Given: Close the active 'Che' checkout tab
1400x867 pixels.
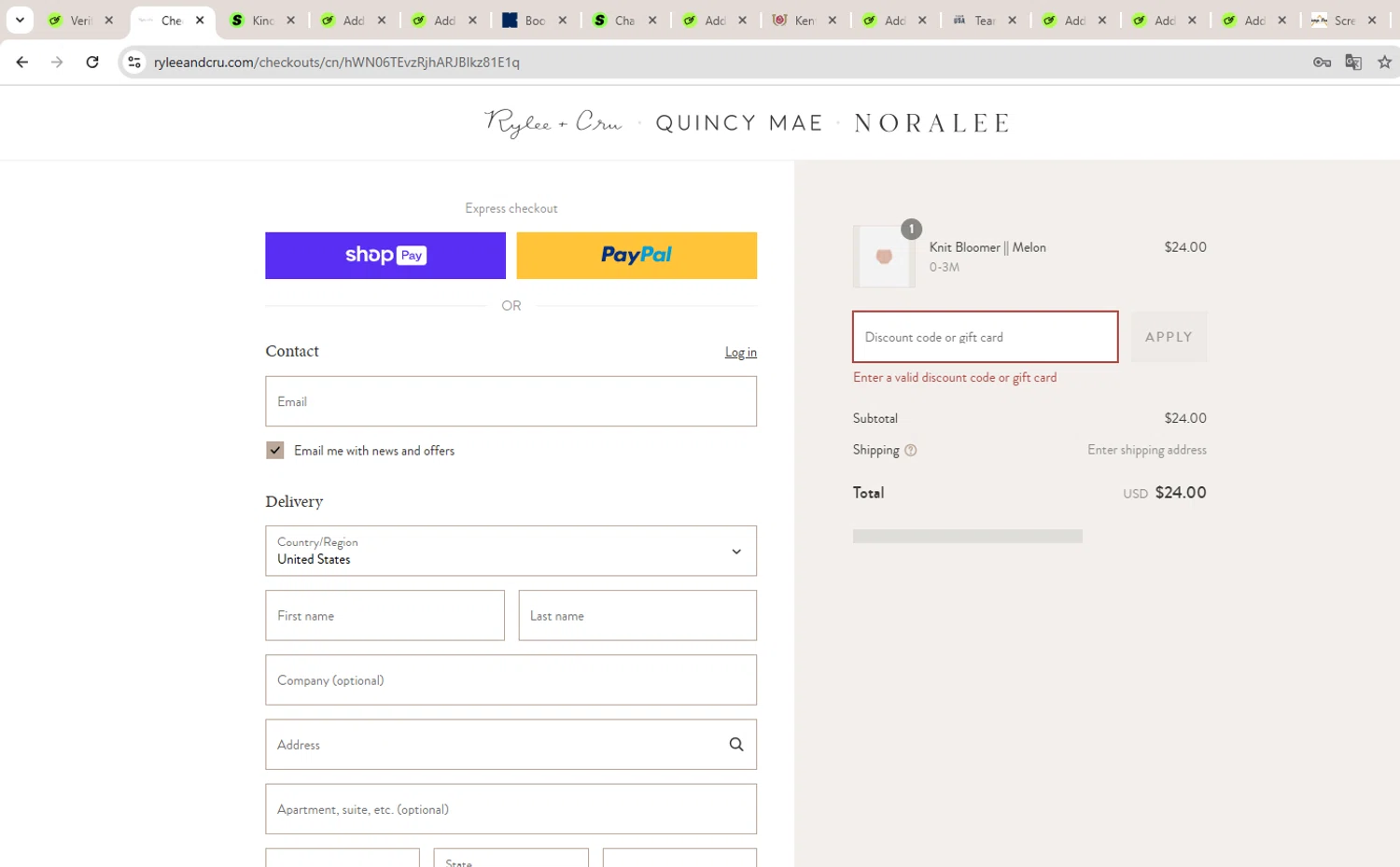Looking at the screenshot, I should [x=200, y=20].
